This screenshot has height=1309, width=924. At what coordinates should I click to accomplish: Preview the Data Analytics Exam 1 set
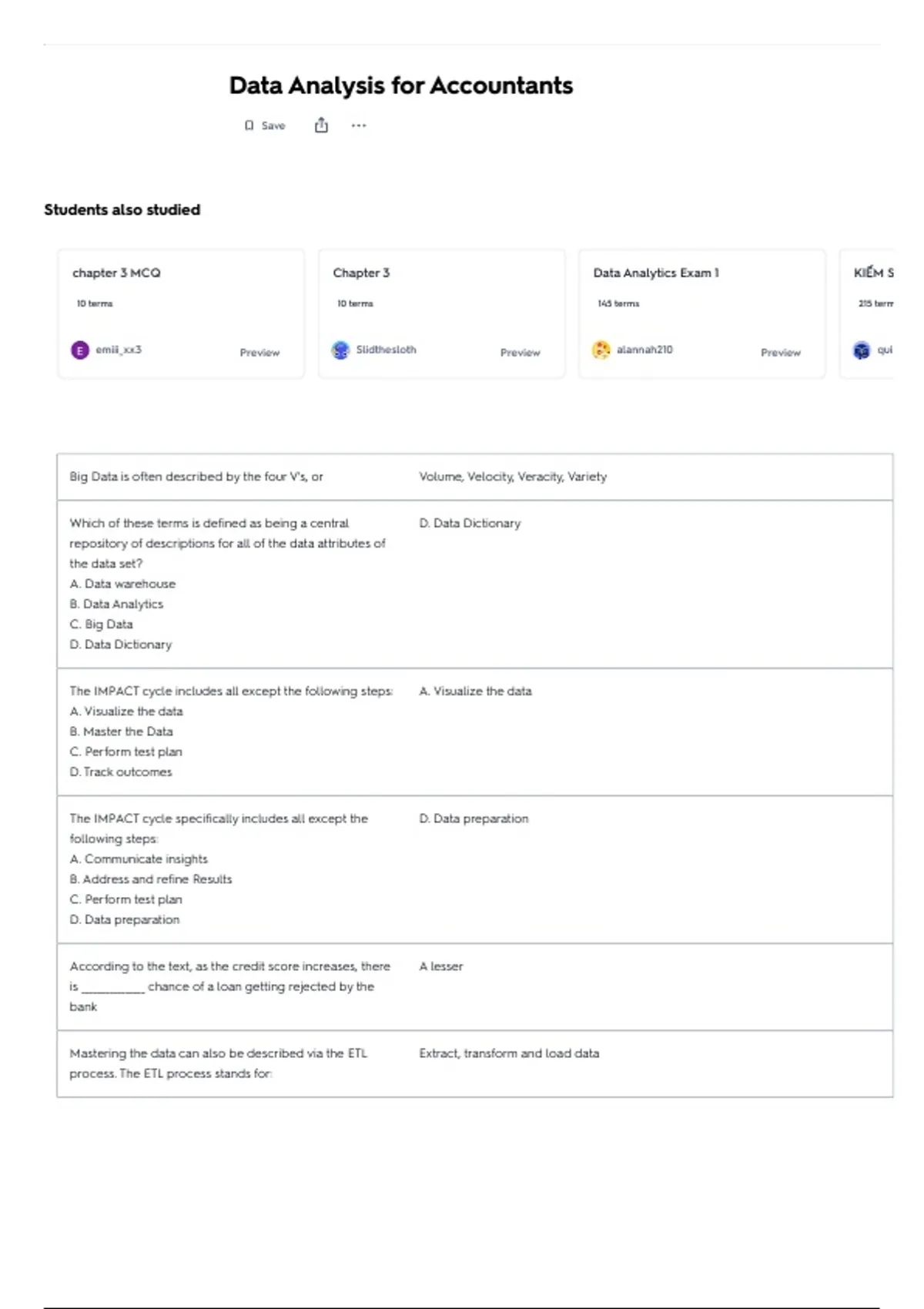780,353
